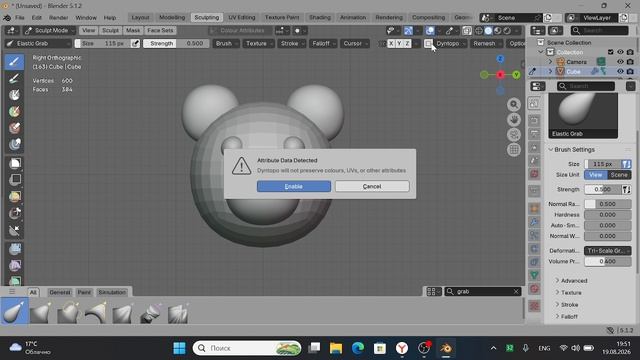Select rendered viewport shading icon
Screen dimensions: 640x360
click(x=507, y=31)
